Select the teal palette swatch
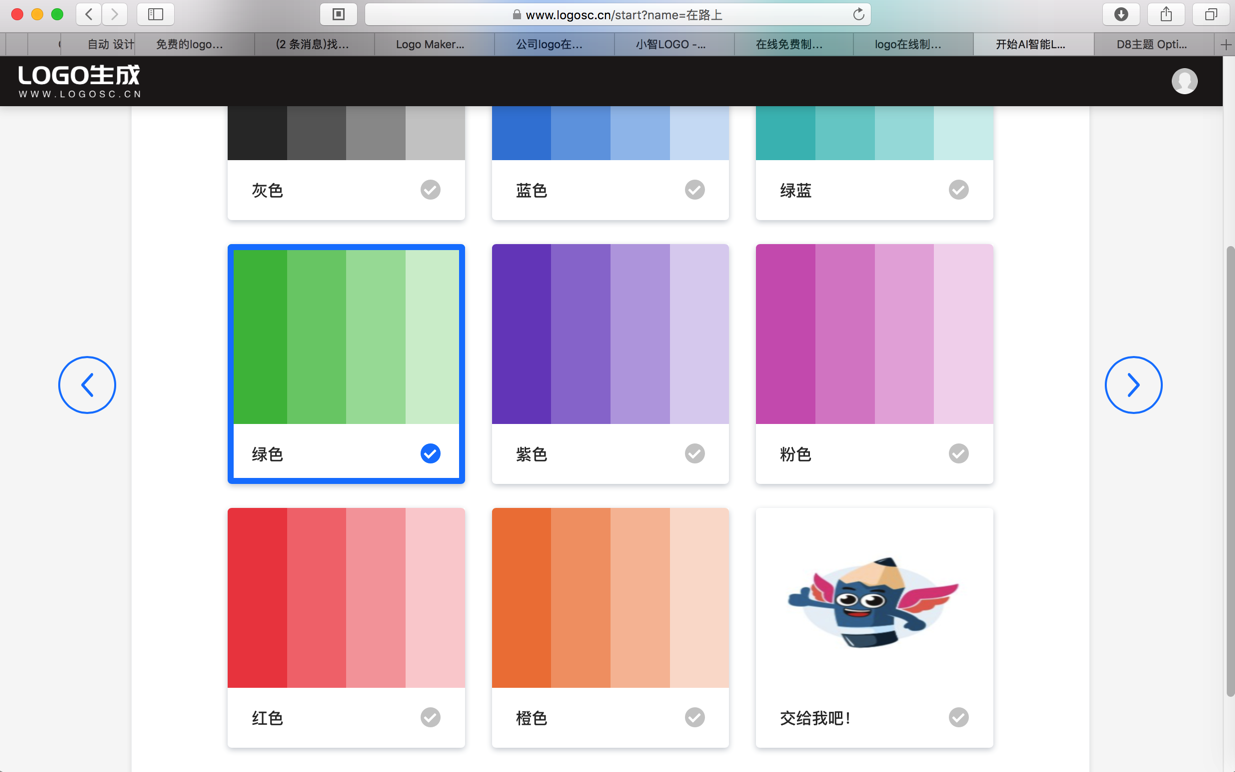This screenshot has width=1235, height=772. click(x=874, y=133)
